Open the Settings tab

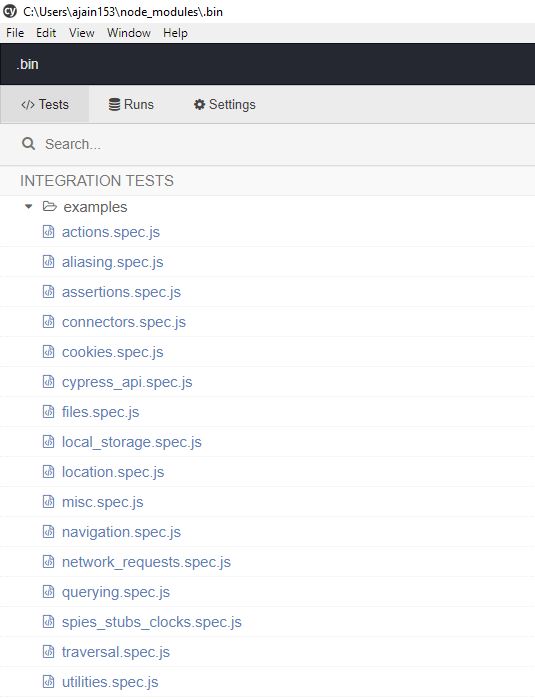click(x=225, y=105)
